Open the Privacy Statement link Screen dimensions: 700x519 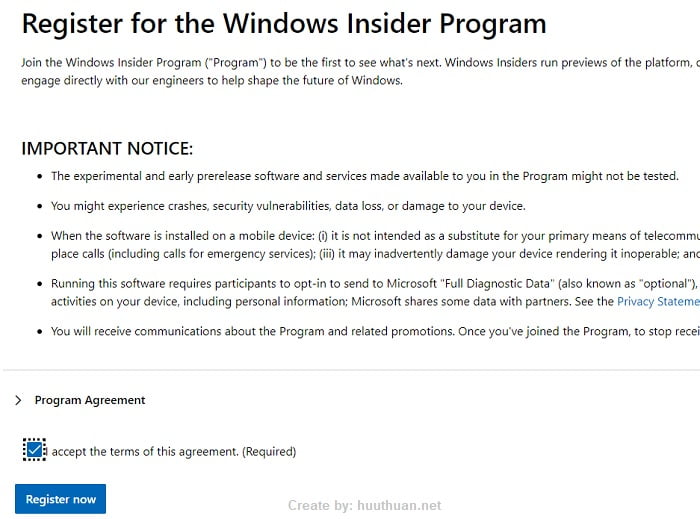coord(658,302)
